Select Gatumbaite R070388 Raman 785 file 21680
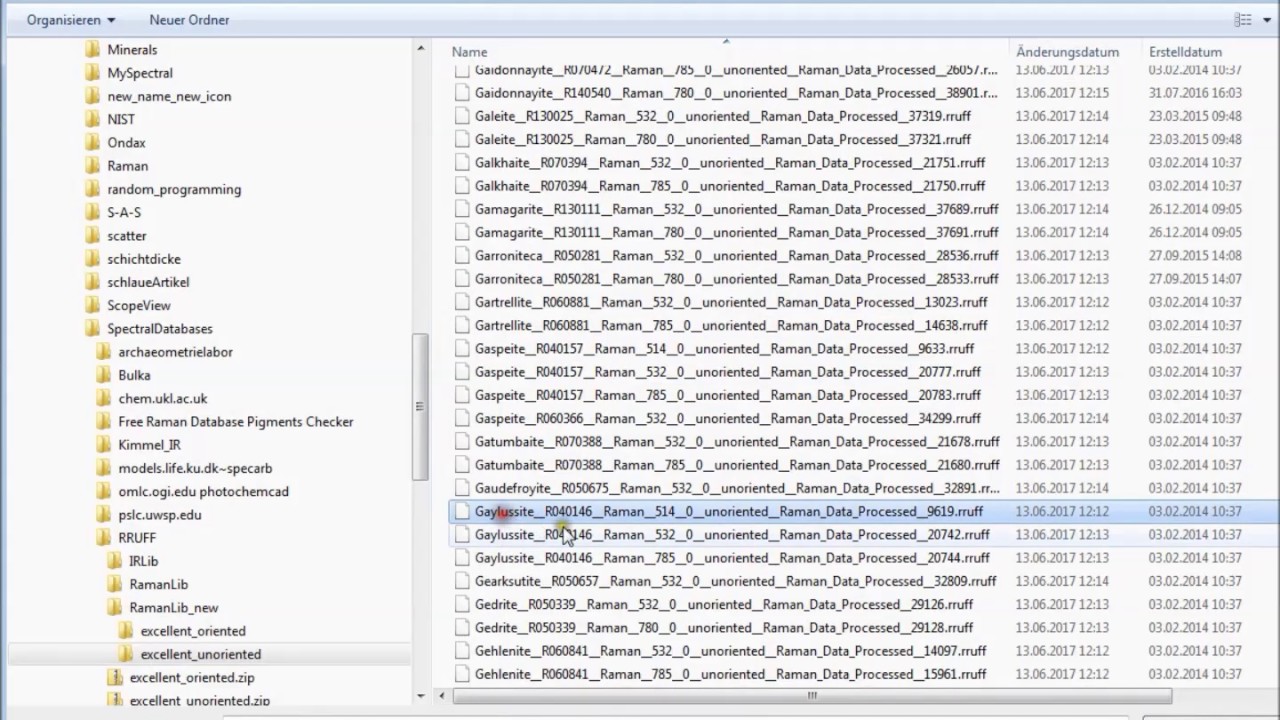Viewport: 1280px width, 720px height. [x=737, y=465]
